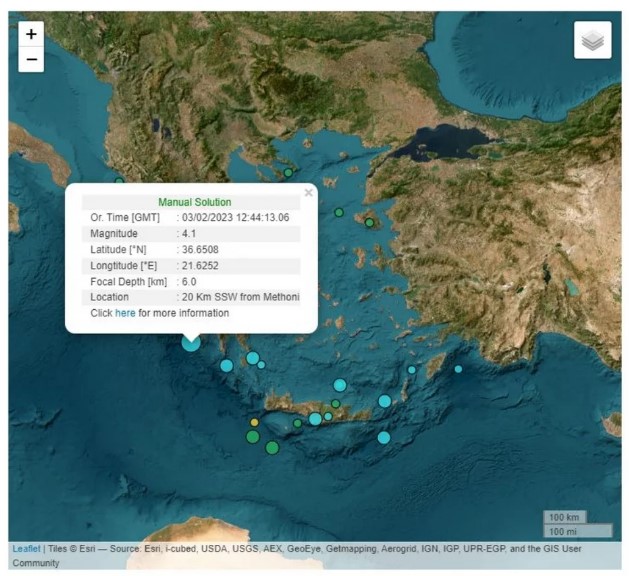The height and width of the screenshot is (576, 629).
Task: Open the Leaflet attribution link
Action: point(26,548)
